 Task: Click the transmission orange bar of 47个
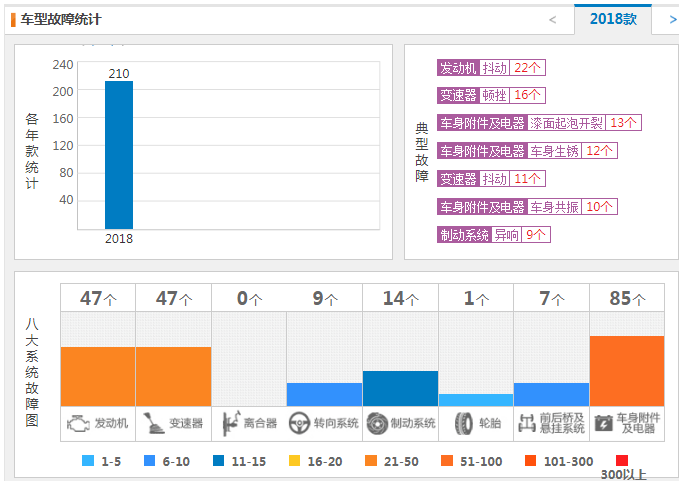(173, 376)
